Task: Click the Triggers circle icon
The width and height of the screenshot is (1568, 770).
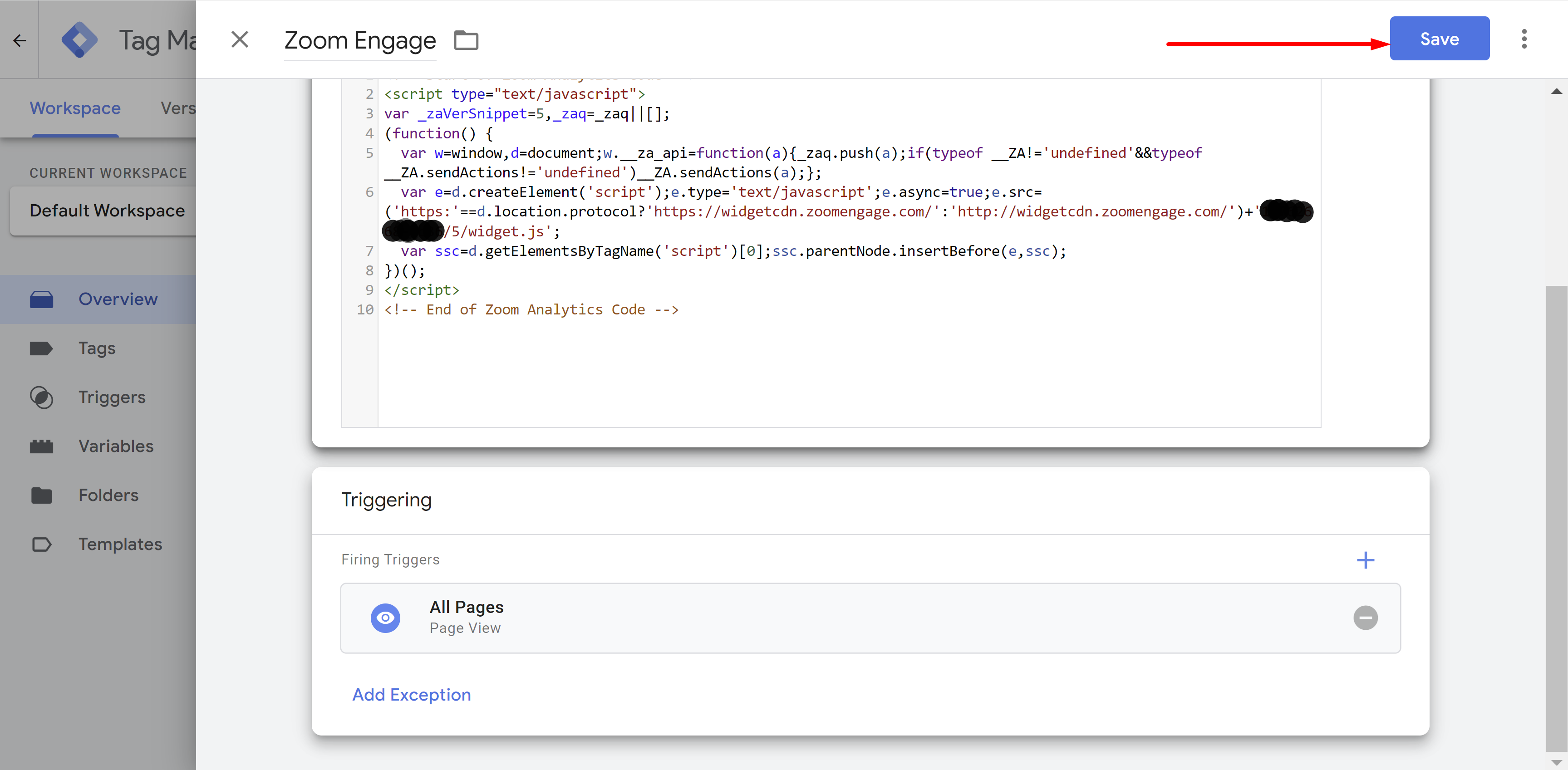Action: pos(41,397)
